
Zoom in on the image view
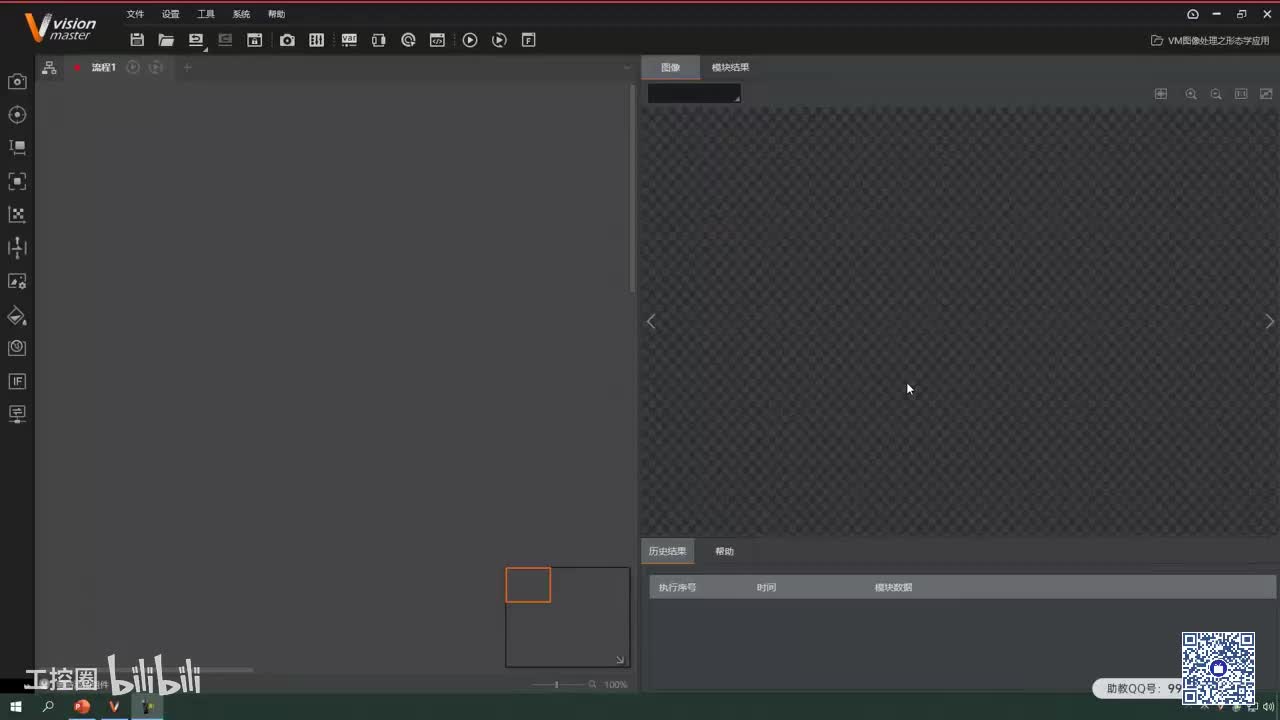click(1191, 93)
